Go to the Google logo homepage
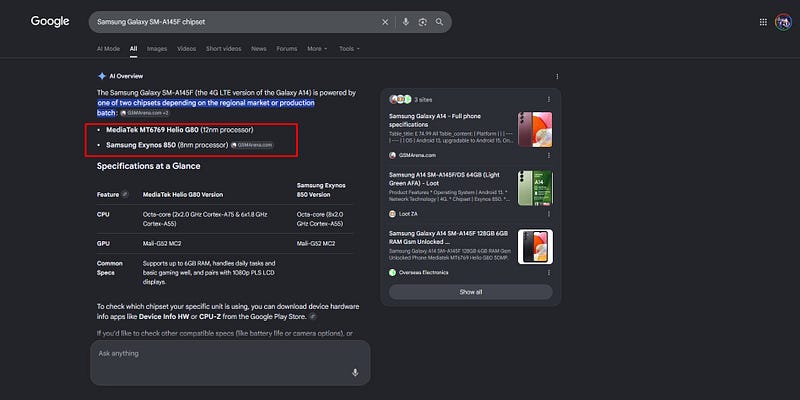Screen dimensions: 800x400 tap(50, 21)
